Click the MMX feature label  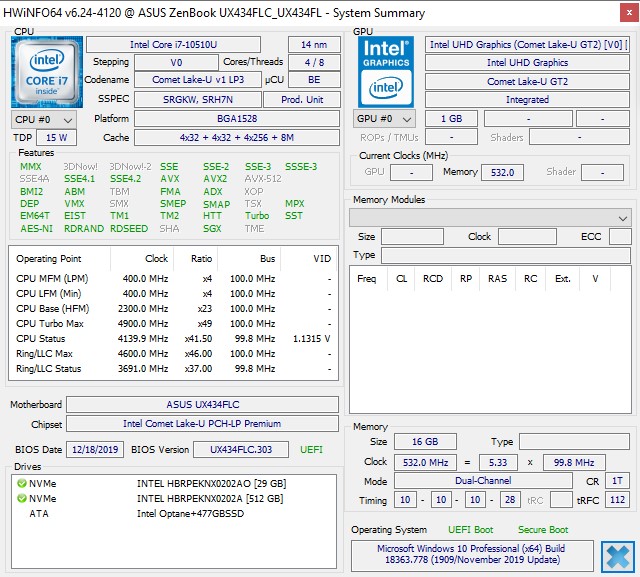tap(31, 166)
